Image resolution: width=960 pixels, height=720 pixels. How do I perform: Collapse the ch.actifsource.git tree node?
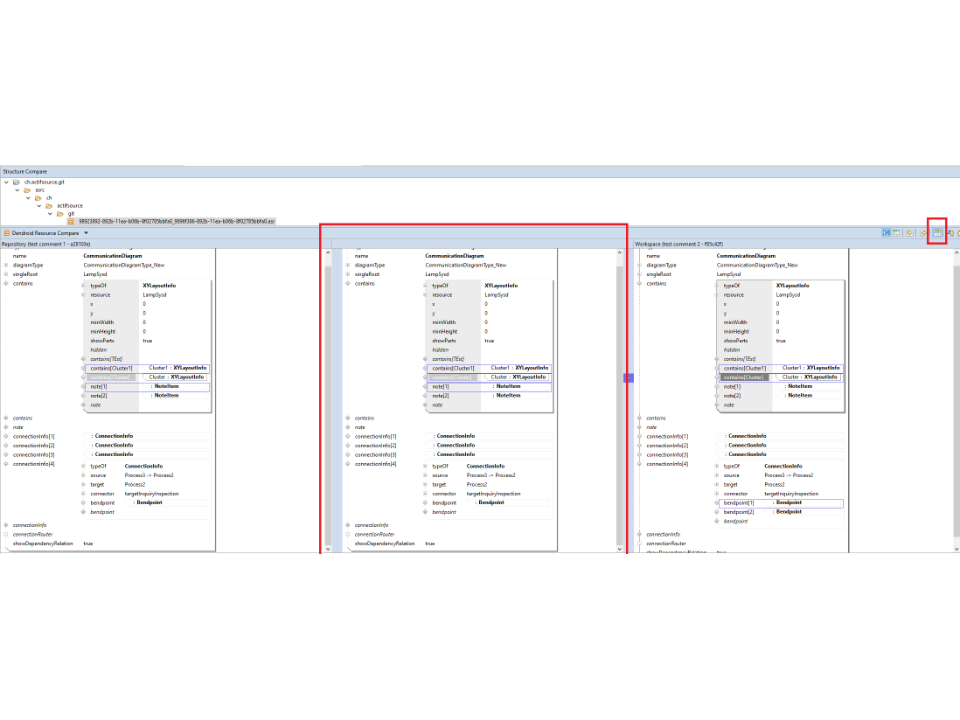point(7,182)
